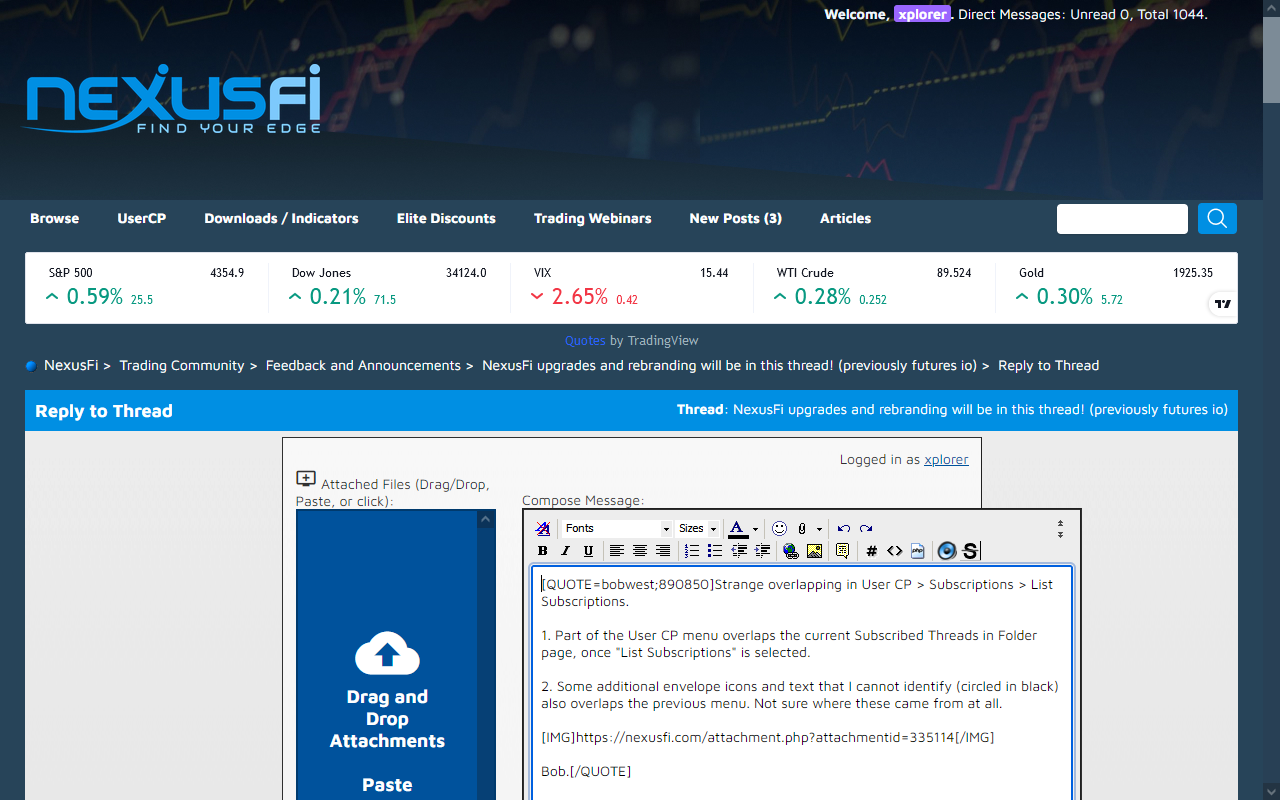This screenshot has height=800, width=1280.
Task: Open the Quotes link by TradingView
Action: (585, 340)
